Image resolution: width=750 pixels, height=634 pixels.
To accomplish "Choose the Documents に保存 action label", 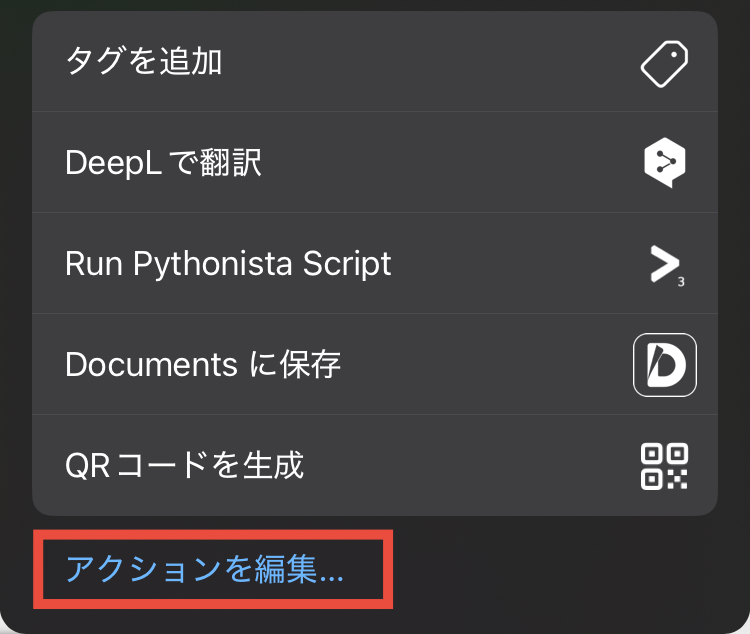I will click(203, 365).
